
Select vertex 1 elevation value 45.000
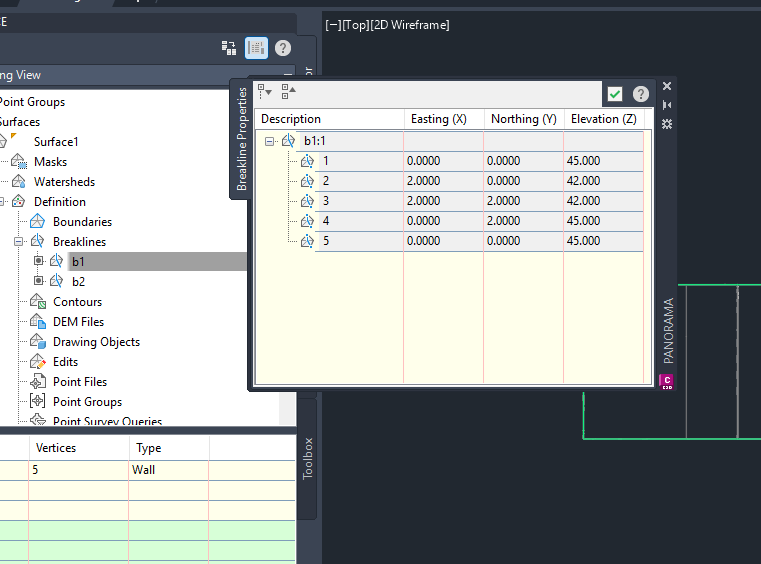(x=603, y=161)
